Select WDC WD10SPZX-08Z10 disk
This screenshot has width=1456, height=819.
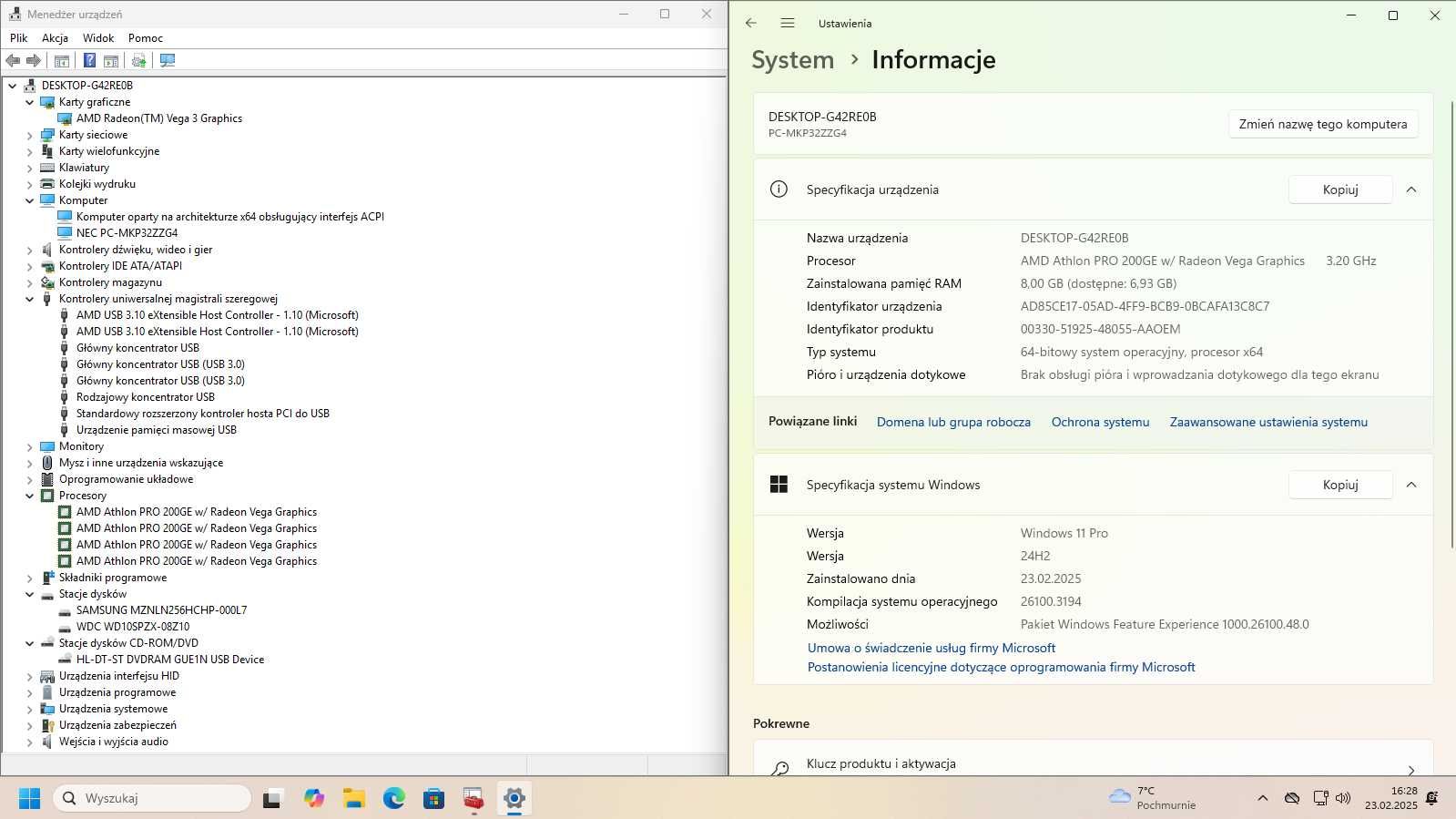(133, 627)
